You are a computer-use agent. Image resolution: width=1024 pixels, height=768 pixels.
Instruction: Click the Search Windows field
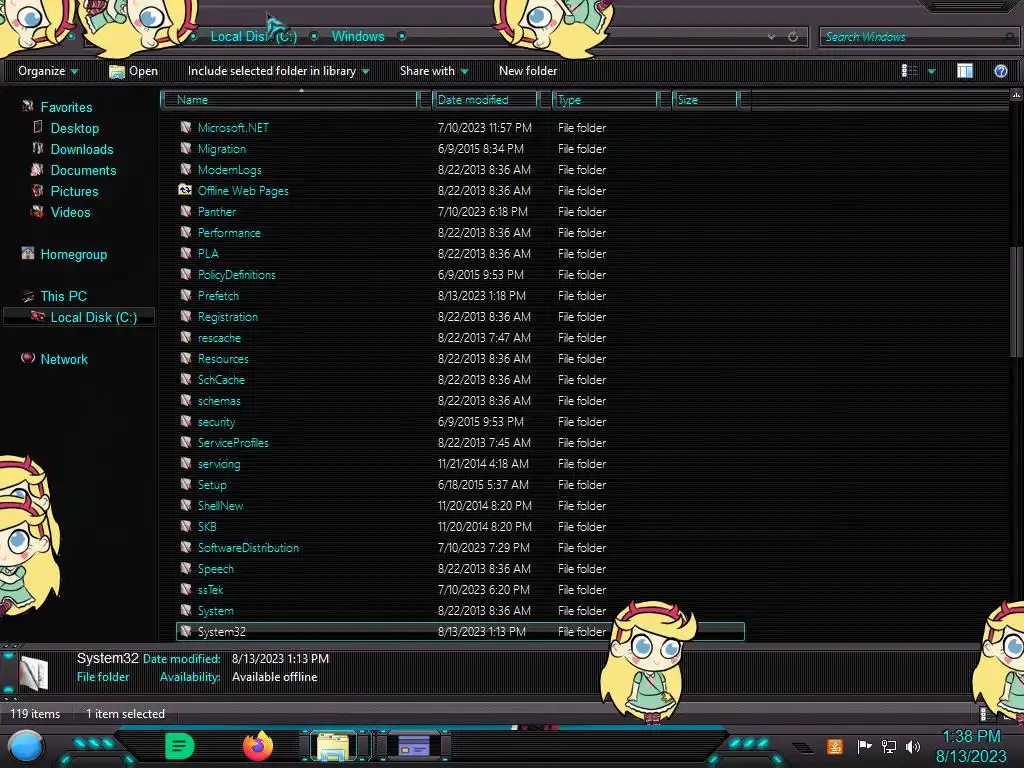point(920,37)
